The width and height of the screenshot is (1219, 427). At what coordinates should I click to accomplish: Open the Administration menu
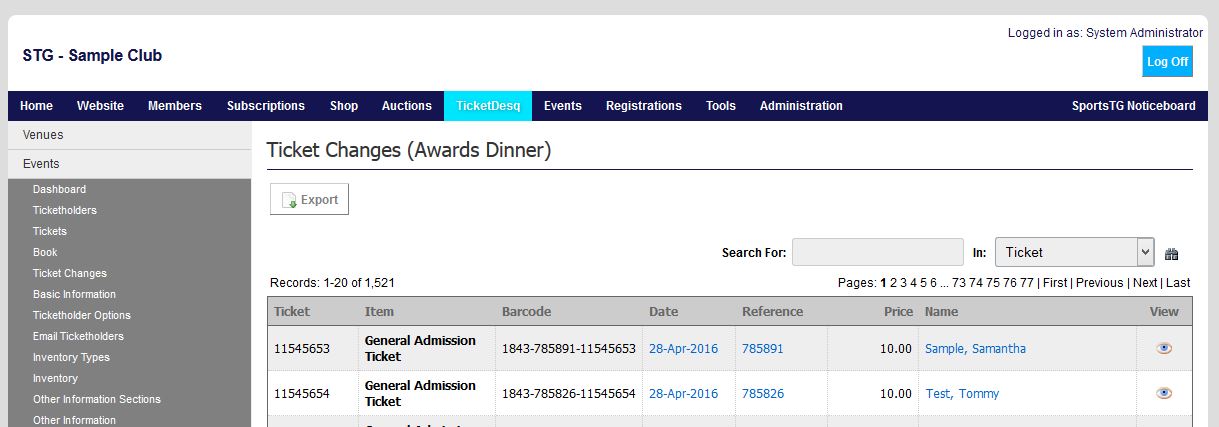pyautogui.click(x=801, y=106)
